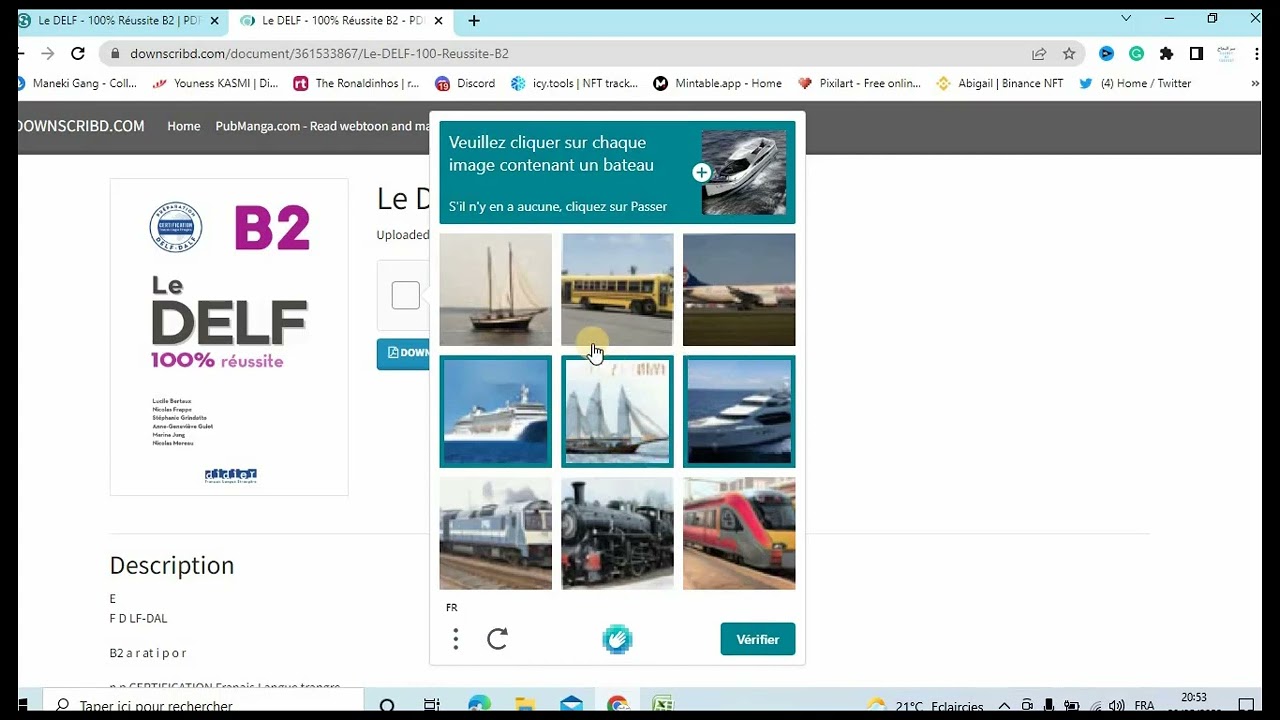Image resolution: width=1280 pixels, height=720 pixels.
Task: Open Task View on the taskbar
Action: [x=432, y=706]
